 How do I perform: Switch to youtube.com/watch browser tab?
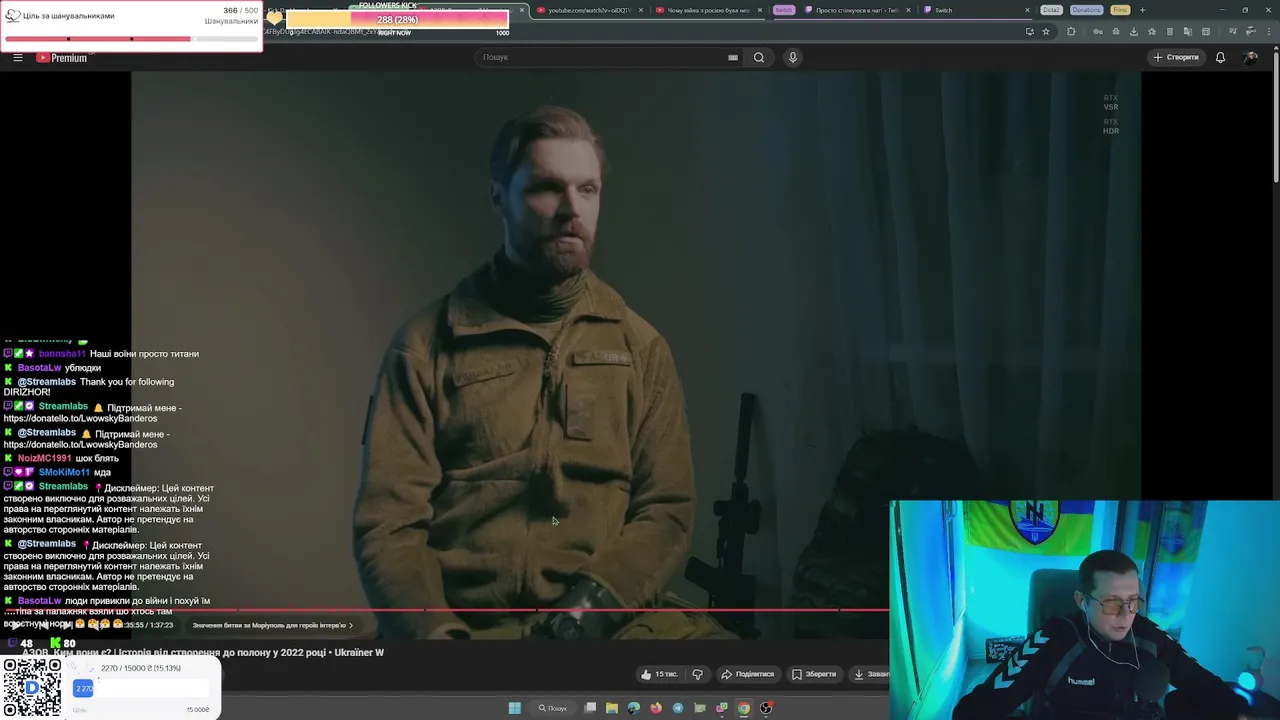(x=590, y=10)
